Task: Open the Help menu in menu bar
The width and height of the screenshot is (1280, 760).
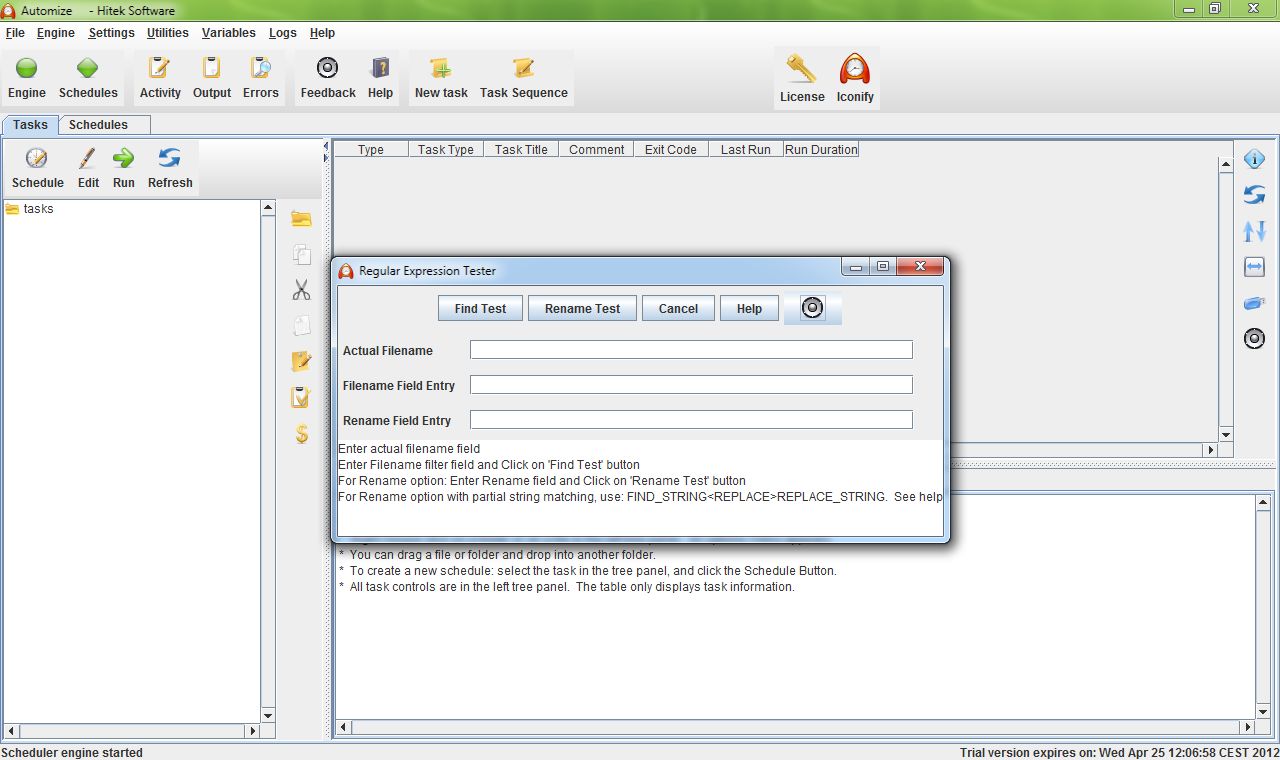Action: [322, 33]
